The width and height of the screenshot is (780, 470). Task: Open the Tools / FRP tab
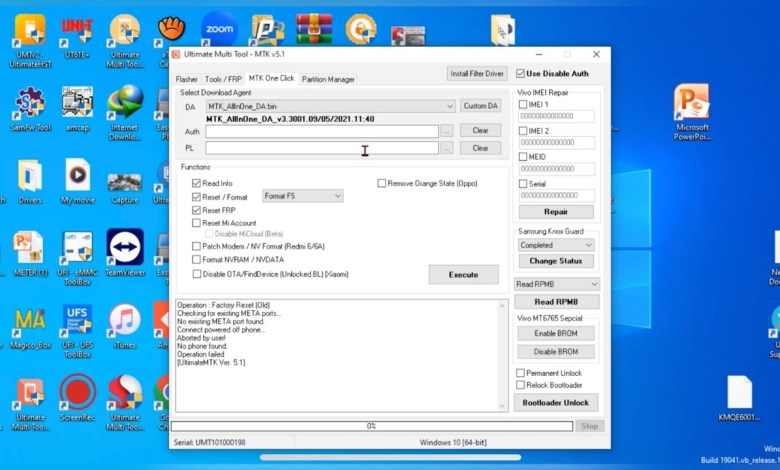click(223, 79)
